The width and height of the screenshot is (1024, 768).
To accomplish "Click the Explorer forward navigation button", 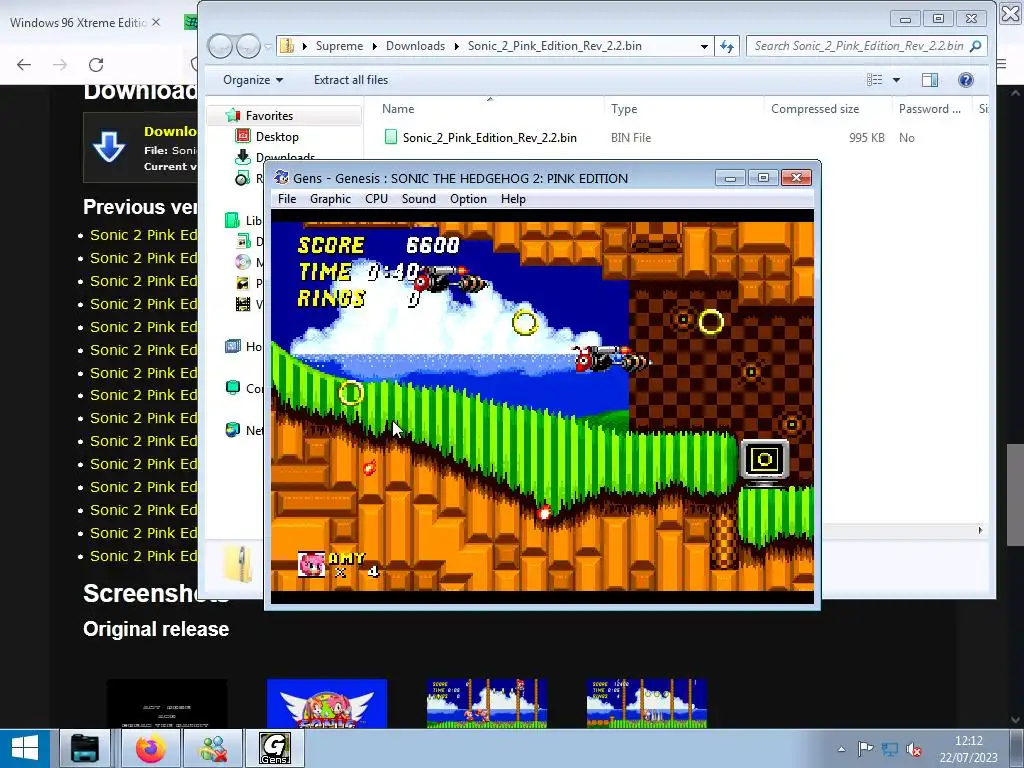I will (248, 46).
